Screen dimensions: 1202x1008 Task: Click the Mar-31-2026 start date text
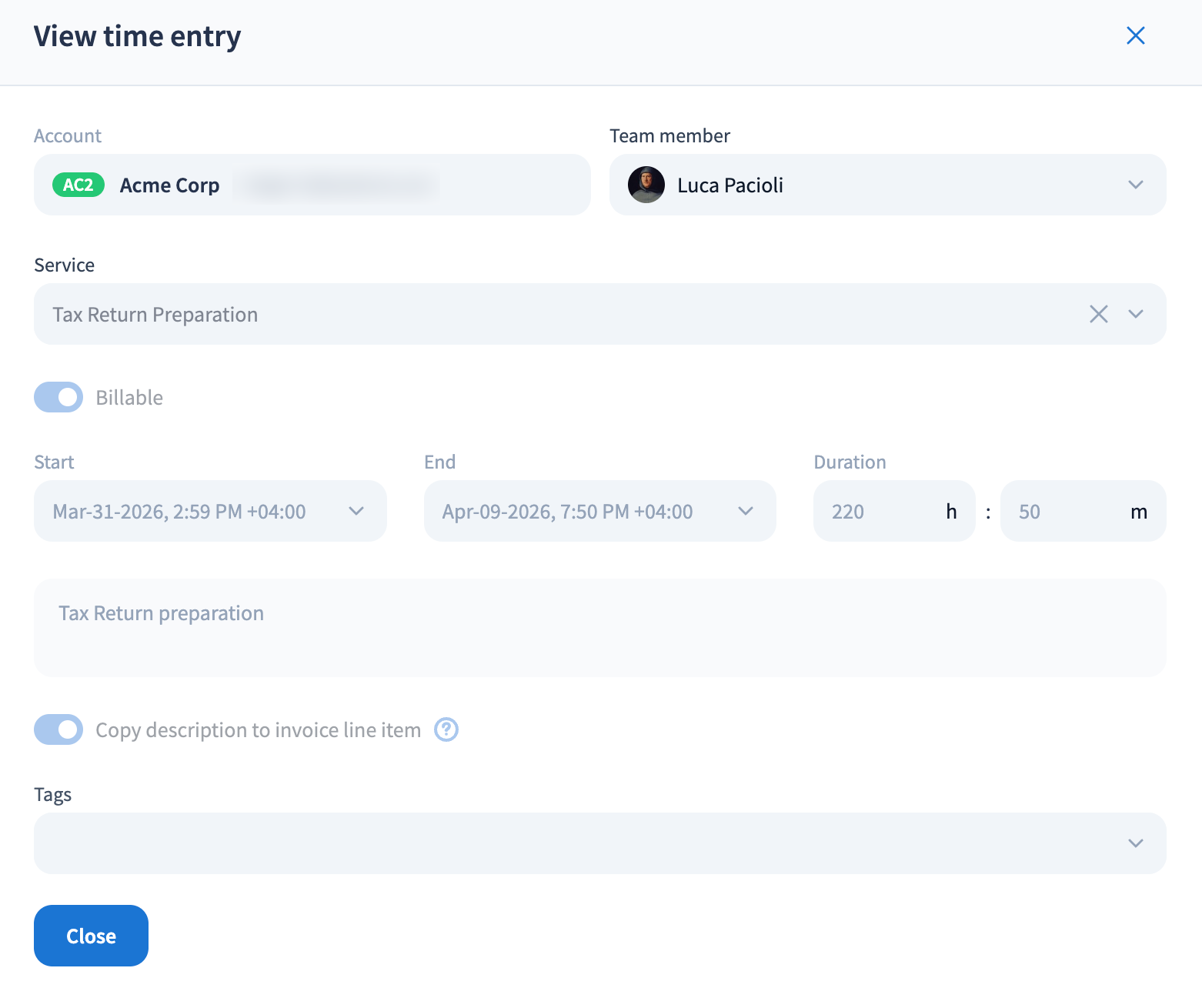click(179, 512)
